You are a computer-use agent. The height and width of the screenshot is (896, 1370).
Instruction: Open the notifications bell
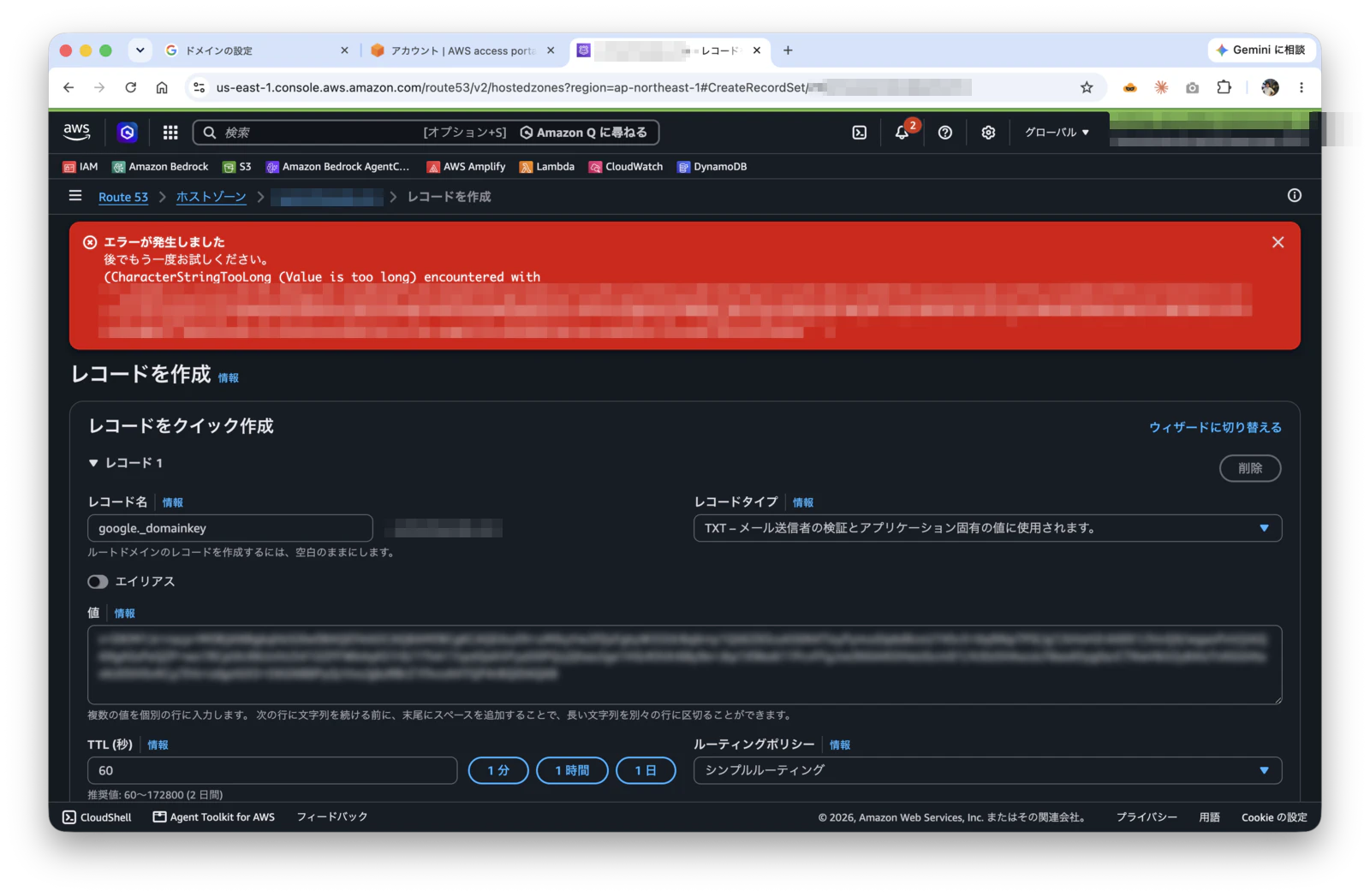[x=902, y=132]
